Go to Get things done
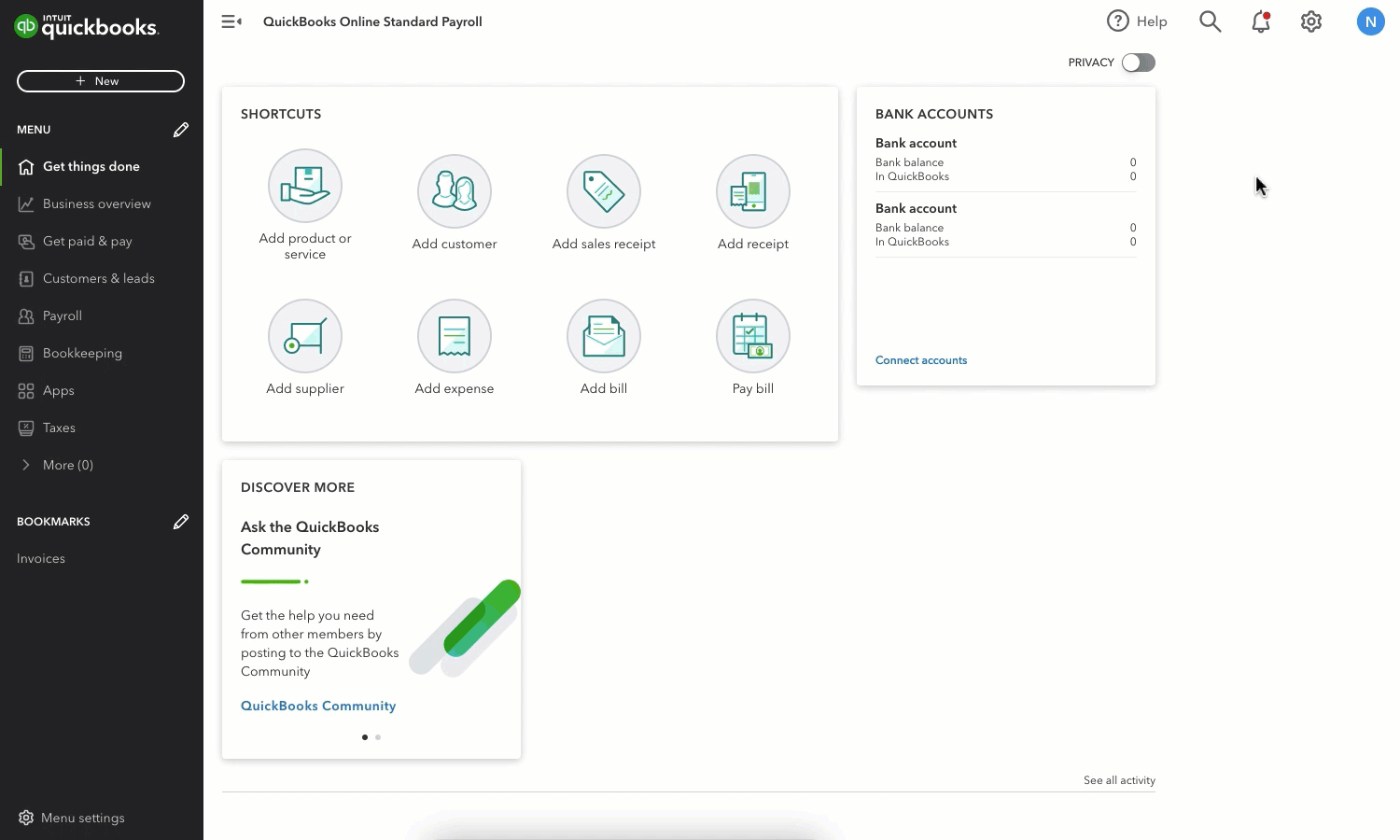Image resolution: width=1400 pixels, height=840 pixels. tap(102, 166)
